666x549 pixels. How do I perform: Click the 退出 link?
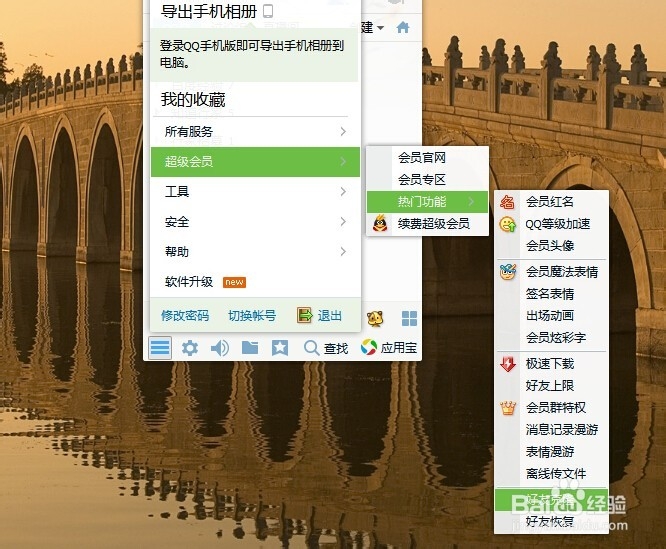coord(330,315)
